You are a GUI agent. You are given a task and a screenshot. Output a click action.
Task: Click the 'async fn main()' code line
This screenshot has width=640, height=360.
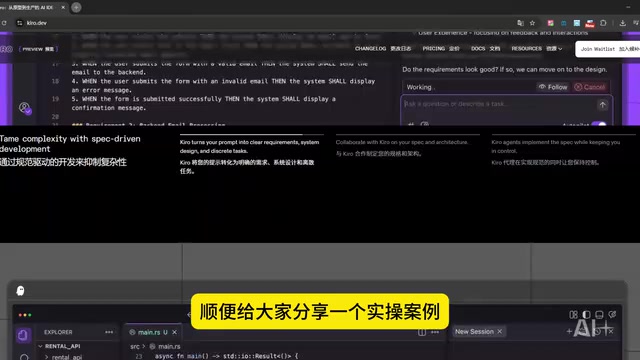click(227, 356)
